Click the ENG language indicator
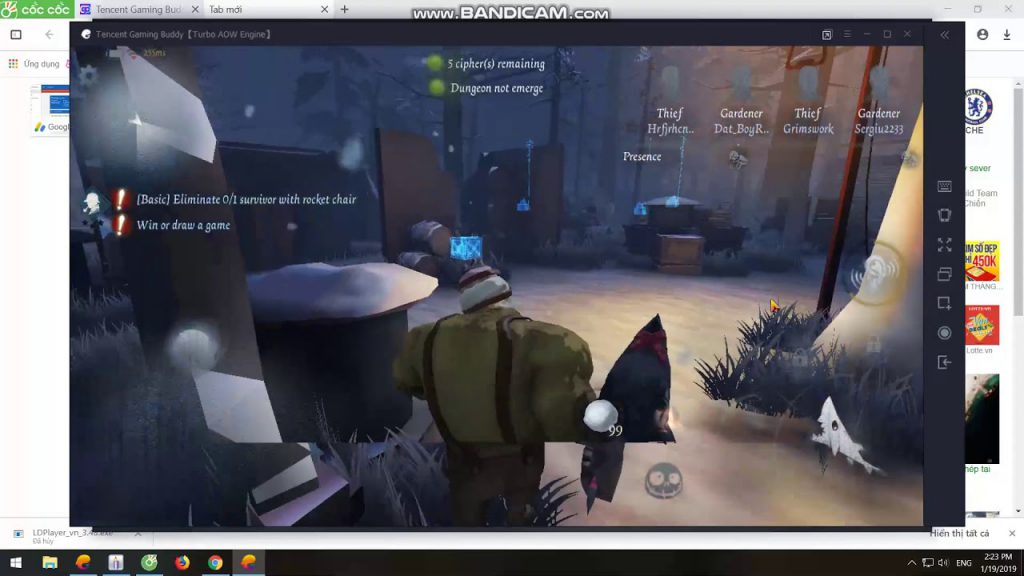The image size is (1024, 576). pos(964,562)
